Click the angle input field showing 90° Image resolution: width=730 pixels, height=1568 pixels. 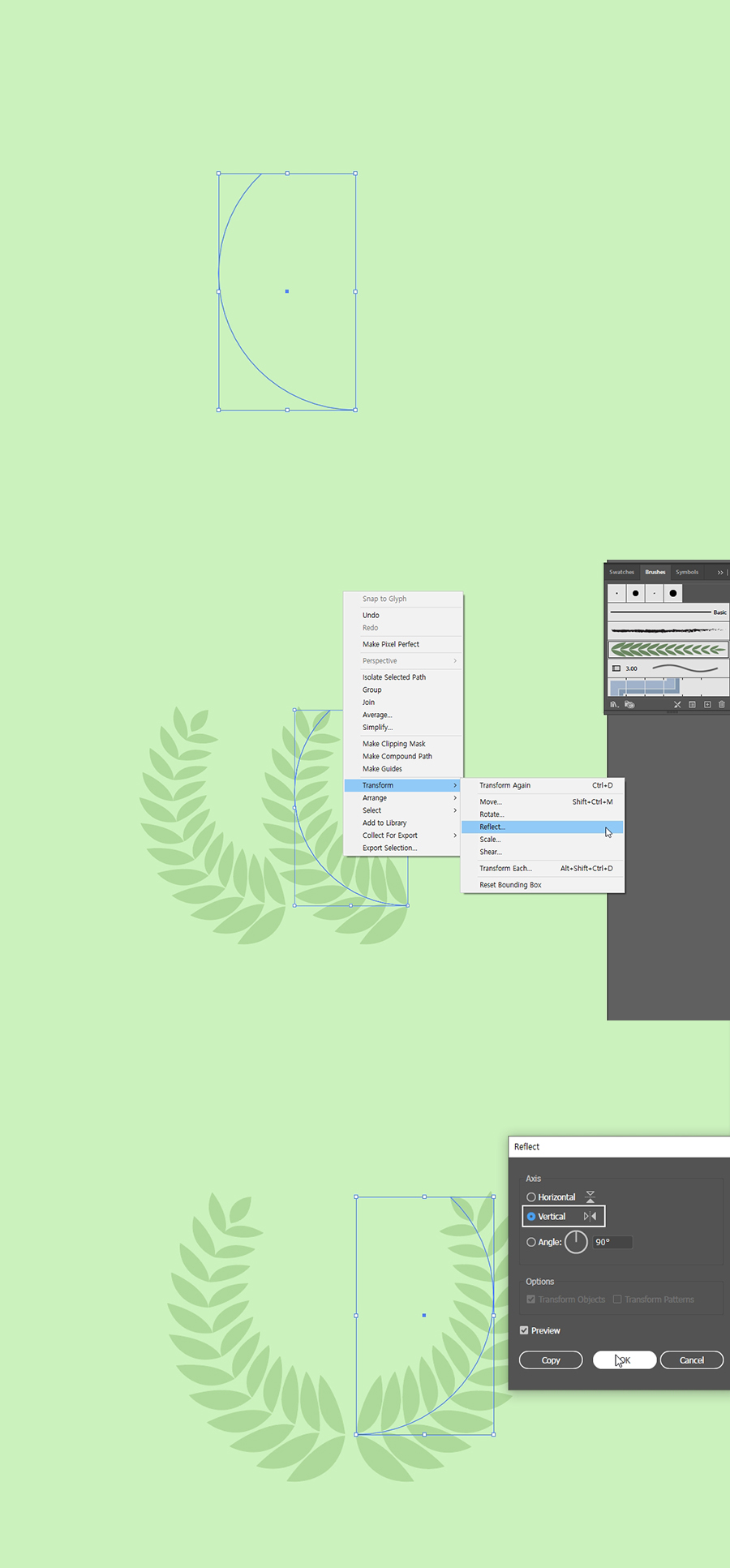[612, 1242]
